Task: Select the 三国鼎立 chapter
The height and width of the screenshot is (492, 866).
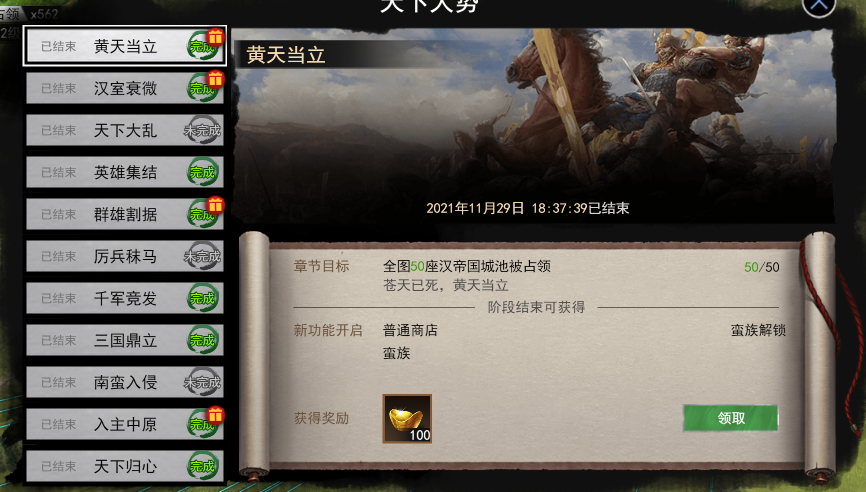Action: pos(125,340)
